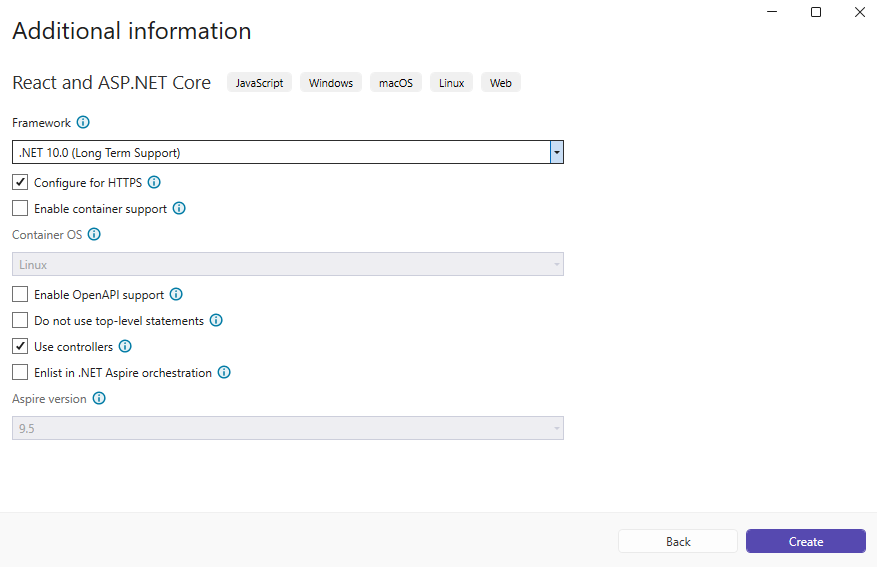This screenshot has height=567, width=877.
Task: Click info icon beside Enable OpenAPI support
Action: coord(176,295)
